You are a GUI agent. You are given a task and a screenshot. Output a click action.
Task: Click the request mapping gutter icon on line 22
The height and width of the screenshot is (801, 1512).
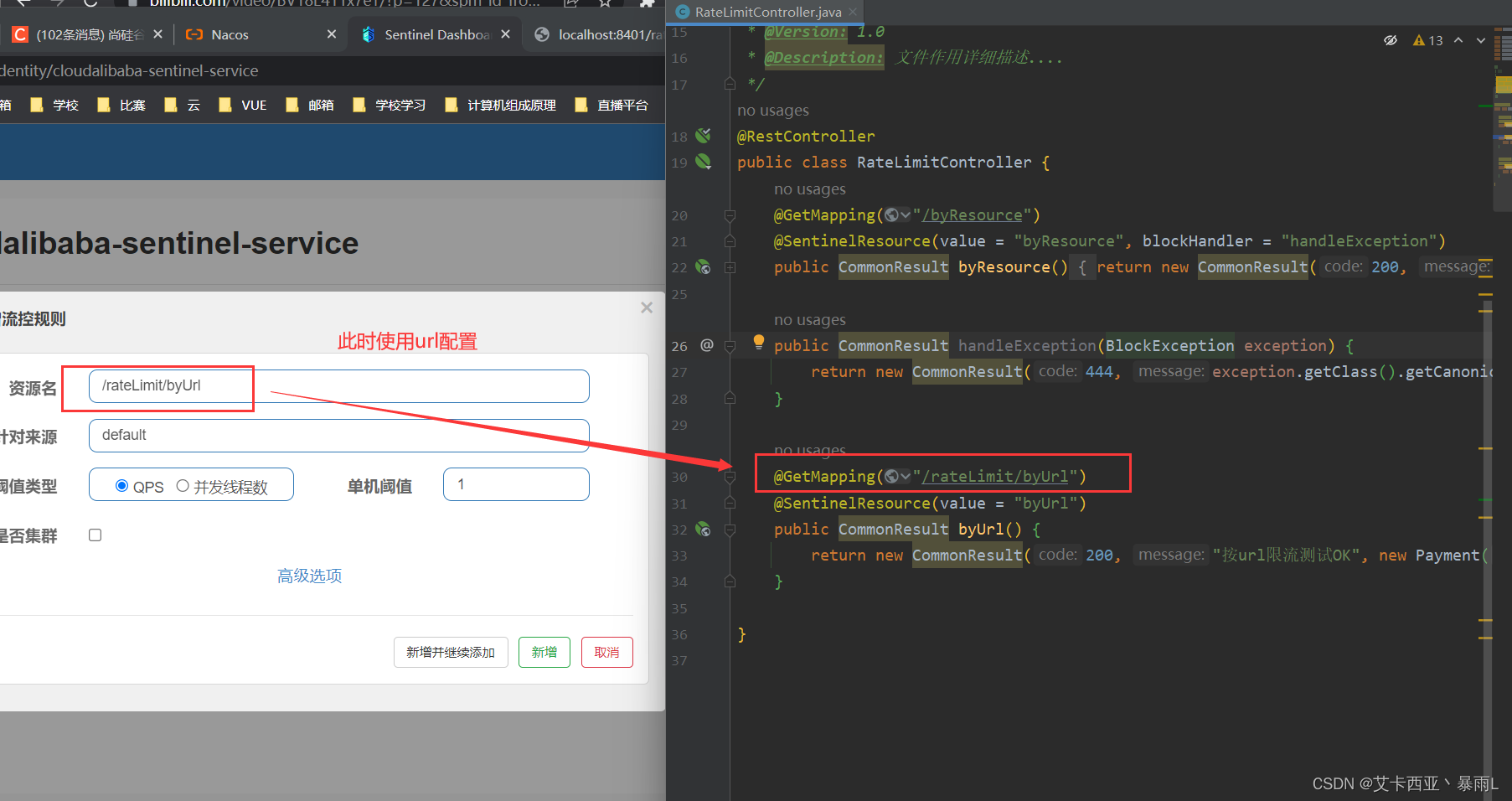point(703,267)
